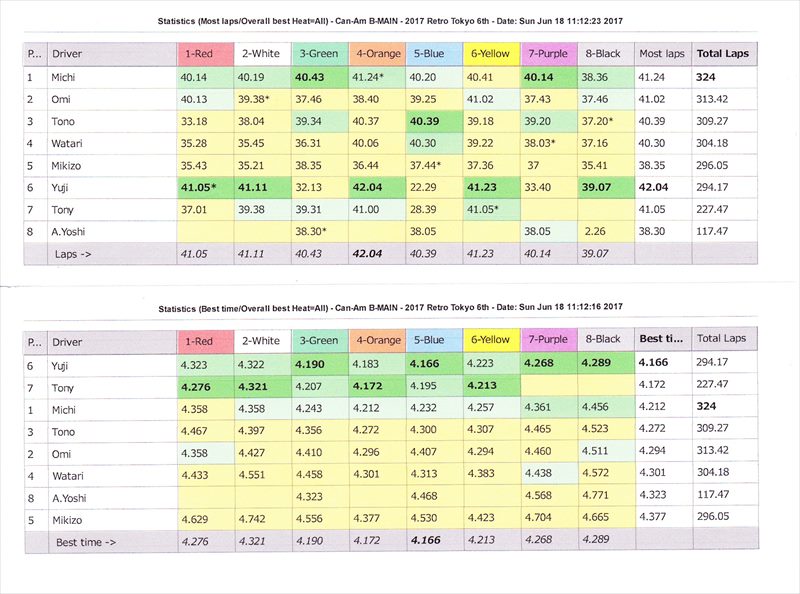Click "Total Laps" header in the top table

point(723,52)
